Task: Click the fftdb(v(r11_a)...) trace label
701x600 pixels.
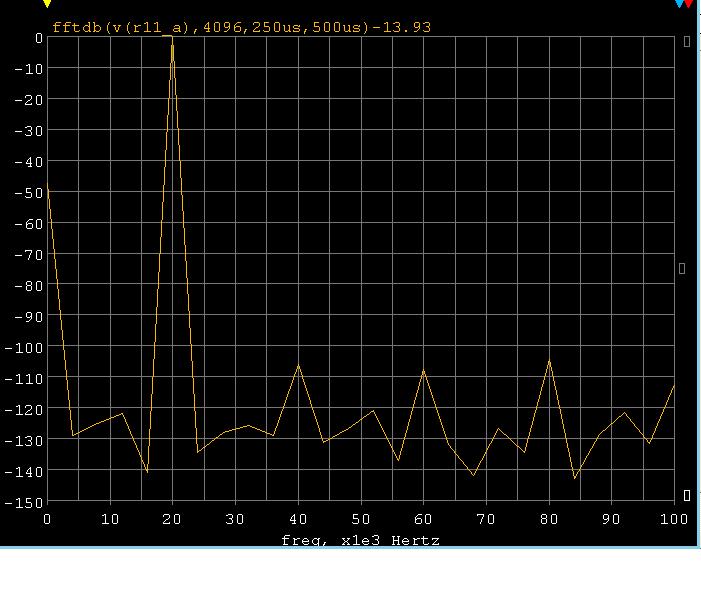Action: point(241,28)
